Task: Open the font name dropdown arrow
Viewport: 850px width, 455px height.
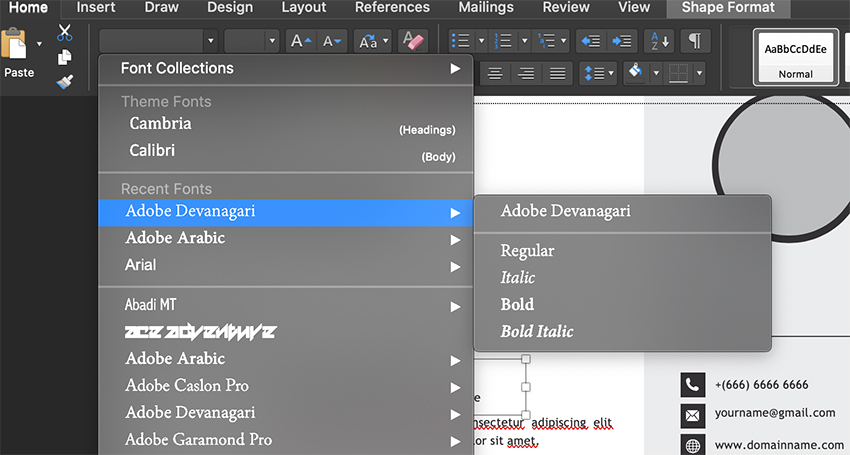Action: (211, 41)
